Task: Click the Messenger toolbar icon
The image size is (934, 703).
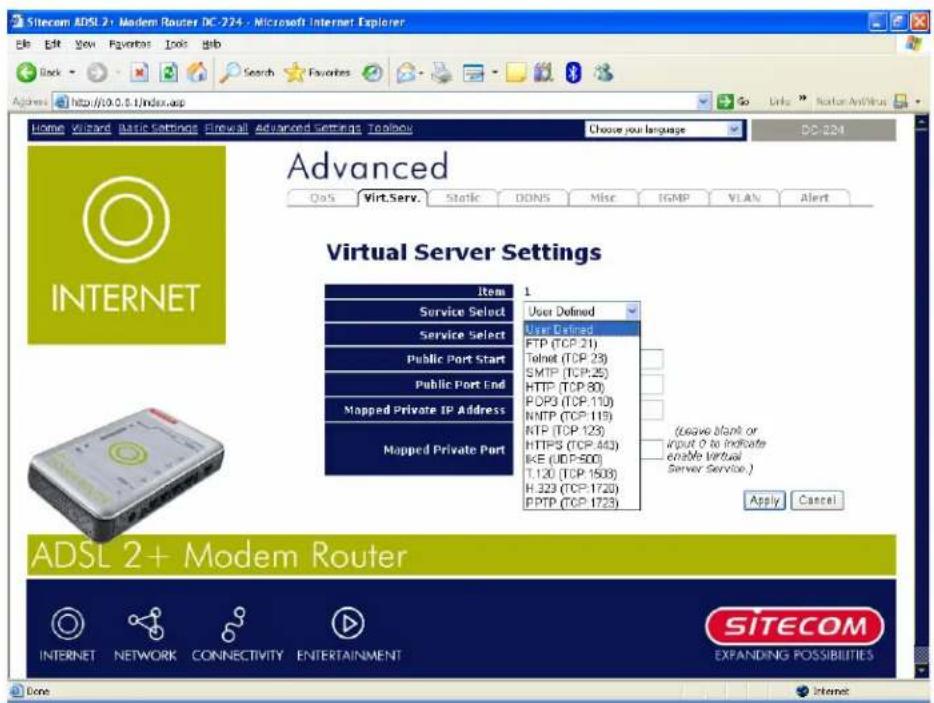Action: click(x=603, y=73)
